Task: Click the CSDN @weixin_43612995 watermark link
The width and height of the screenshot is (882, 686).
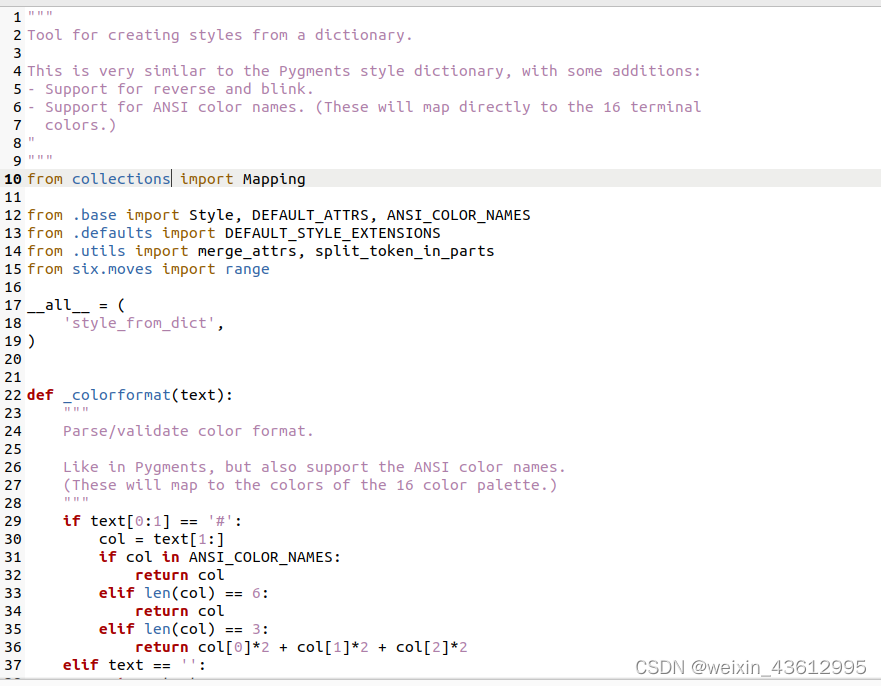Action: (752, 666)
